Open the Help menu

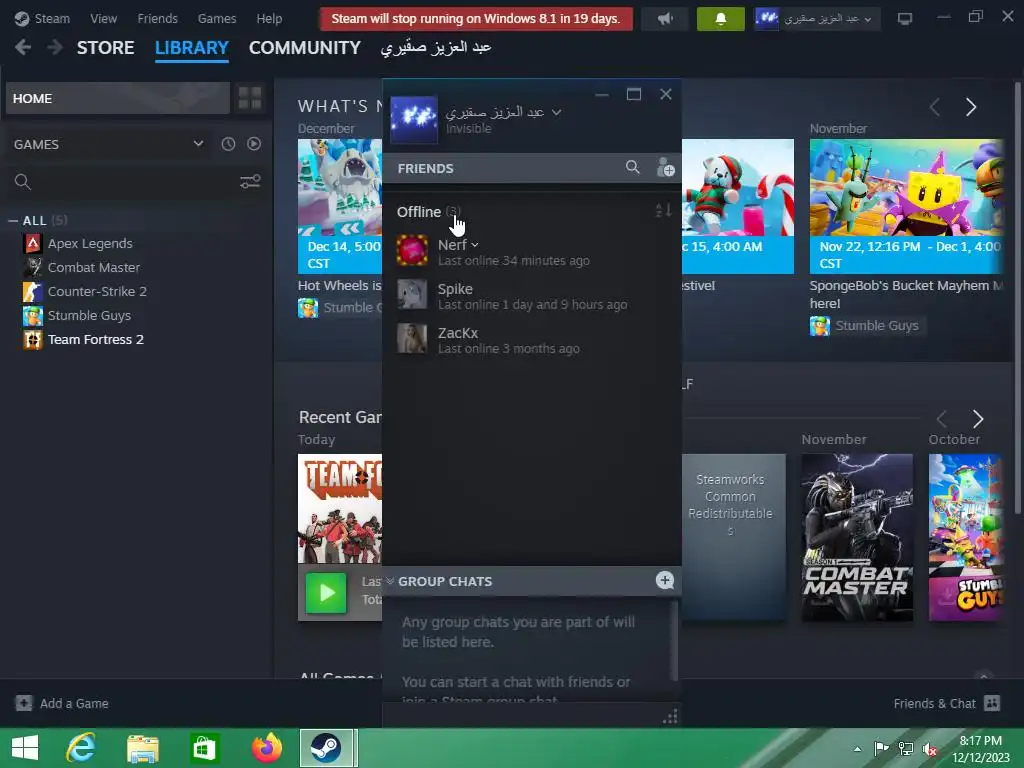pos(269,18)
